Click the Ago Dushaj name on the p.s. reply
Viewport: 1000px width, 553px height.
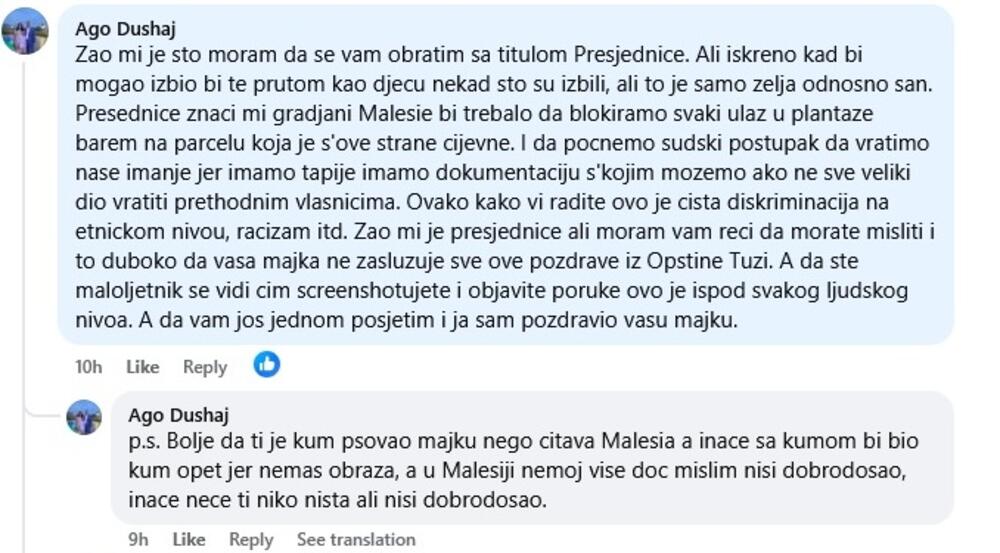tap(179, 415)
